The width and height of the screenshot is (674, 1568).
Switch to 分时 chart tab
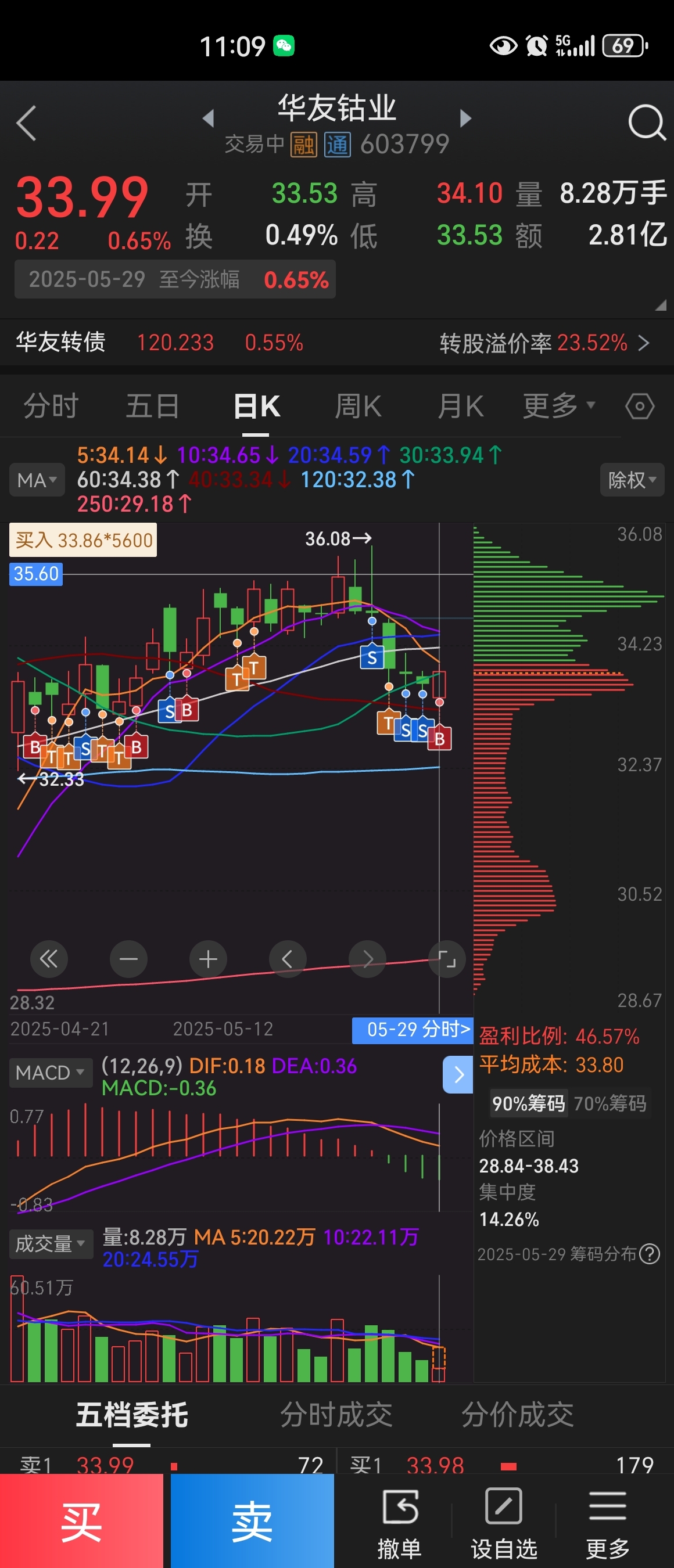pyautogui.click(x=51, y=406)
